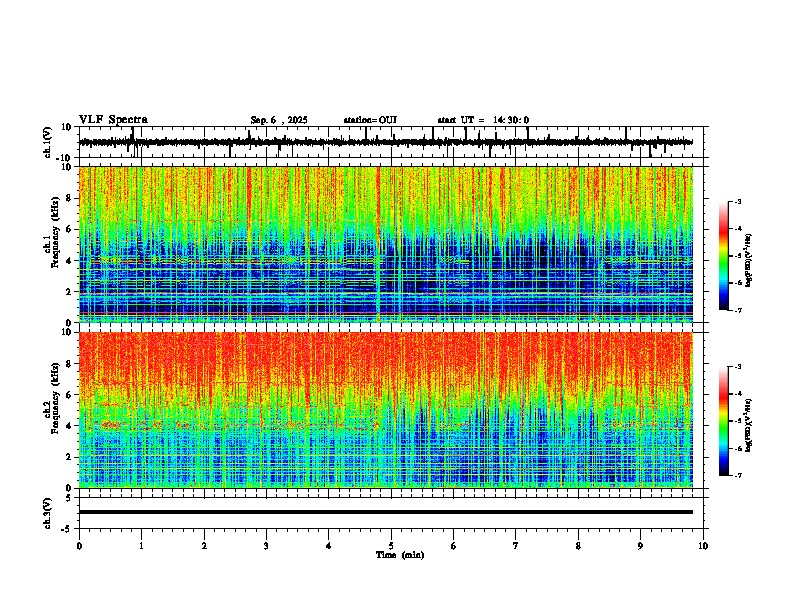Click the ch.2 color scale bar

724,421
